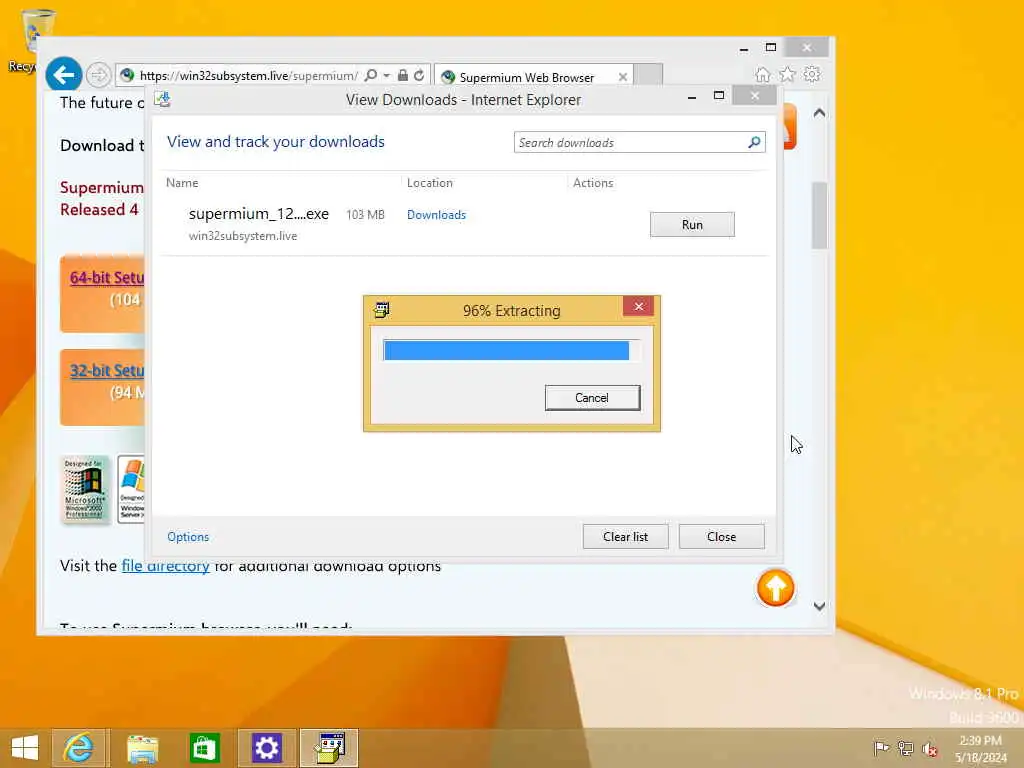This screenshot has width=1024, height=768.
Task: Click the Clear list button
Action: click(x=626, y=537)
